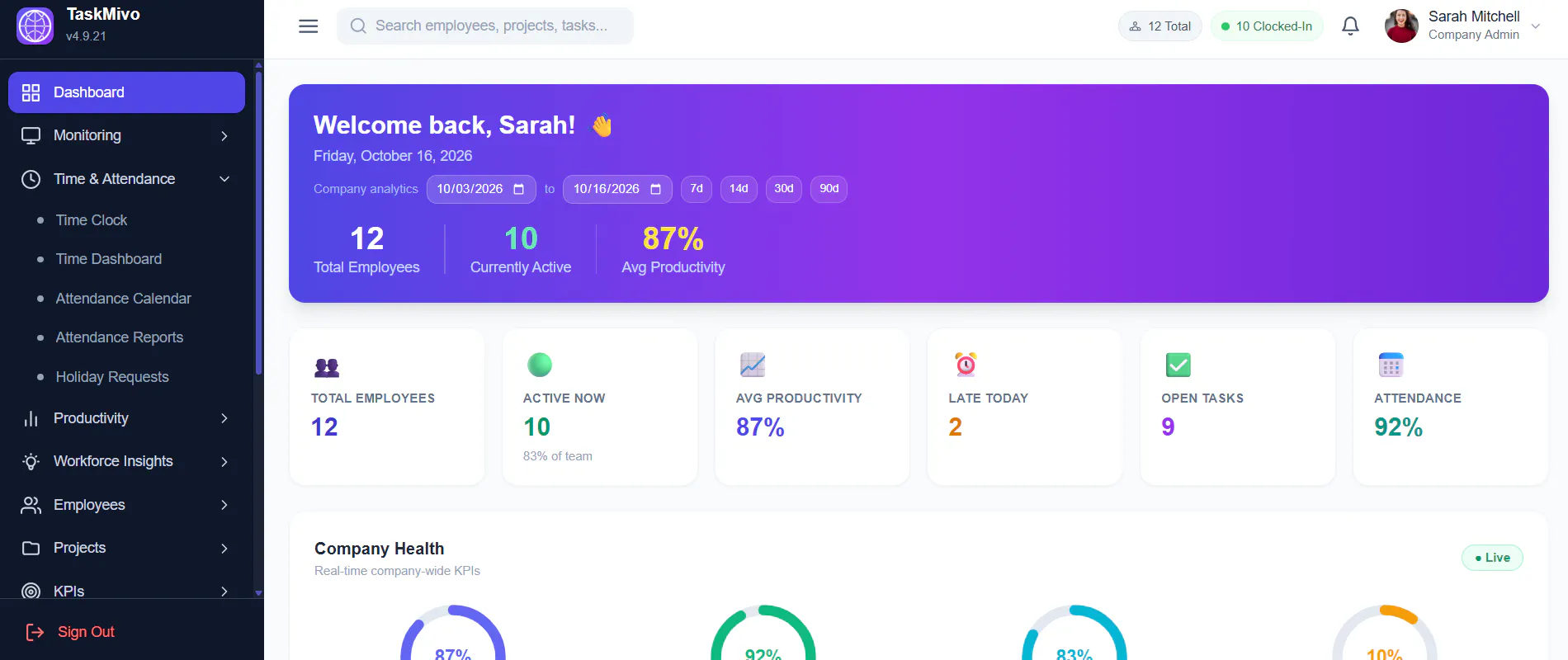1568x660 pixels.
Task: Click the Total Employees card icon
Action: pyautogui.click(x=327, y=367)
